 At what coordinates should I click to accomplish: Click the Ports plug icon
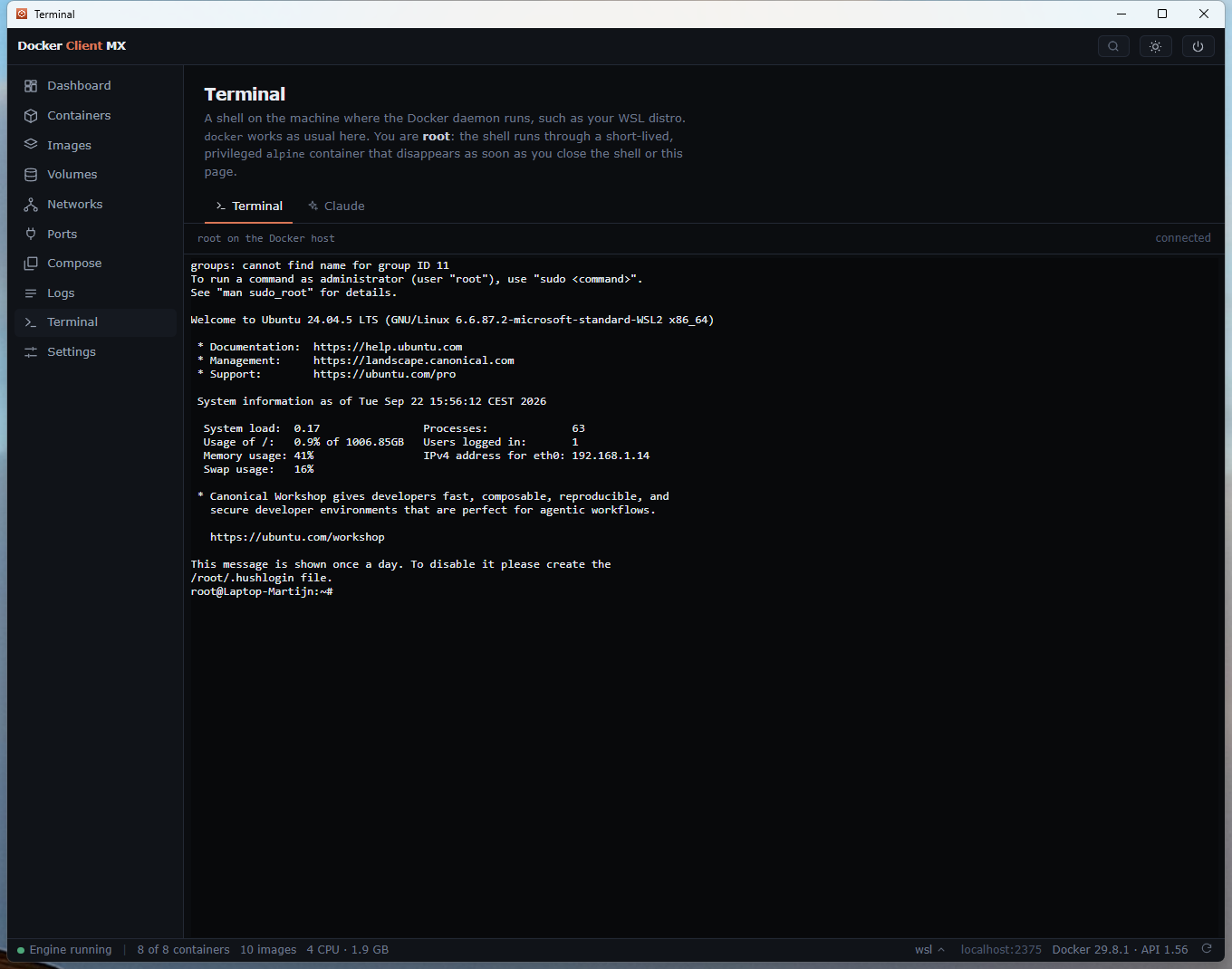pyautogui.click(x=31, y=234)
